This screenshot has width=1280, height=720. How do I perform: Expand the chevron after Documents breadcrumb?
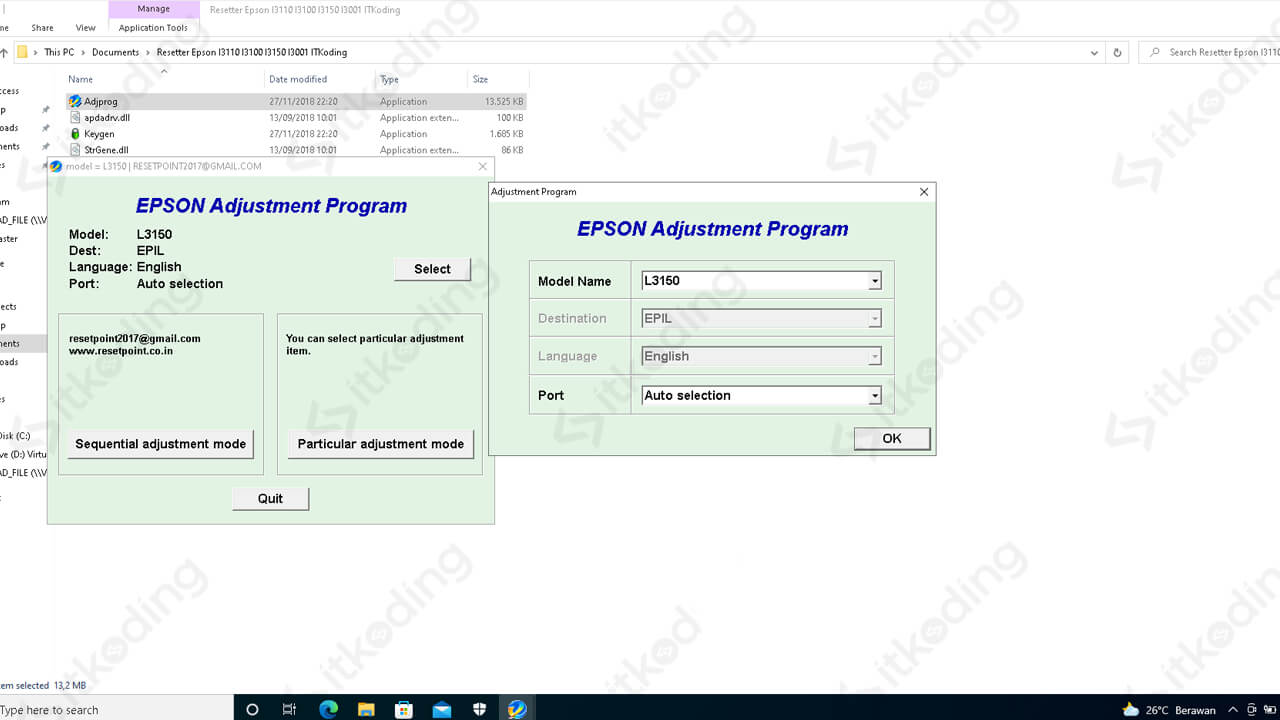pyautogui.click(x=148, y=52)
